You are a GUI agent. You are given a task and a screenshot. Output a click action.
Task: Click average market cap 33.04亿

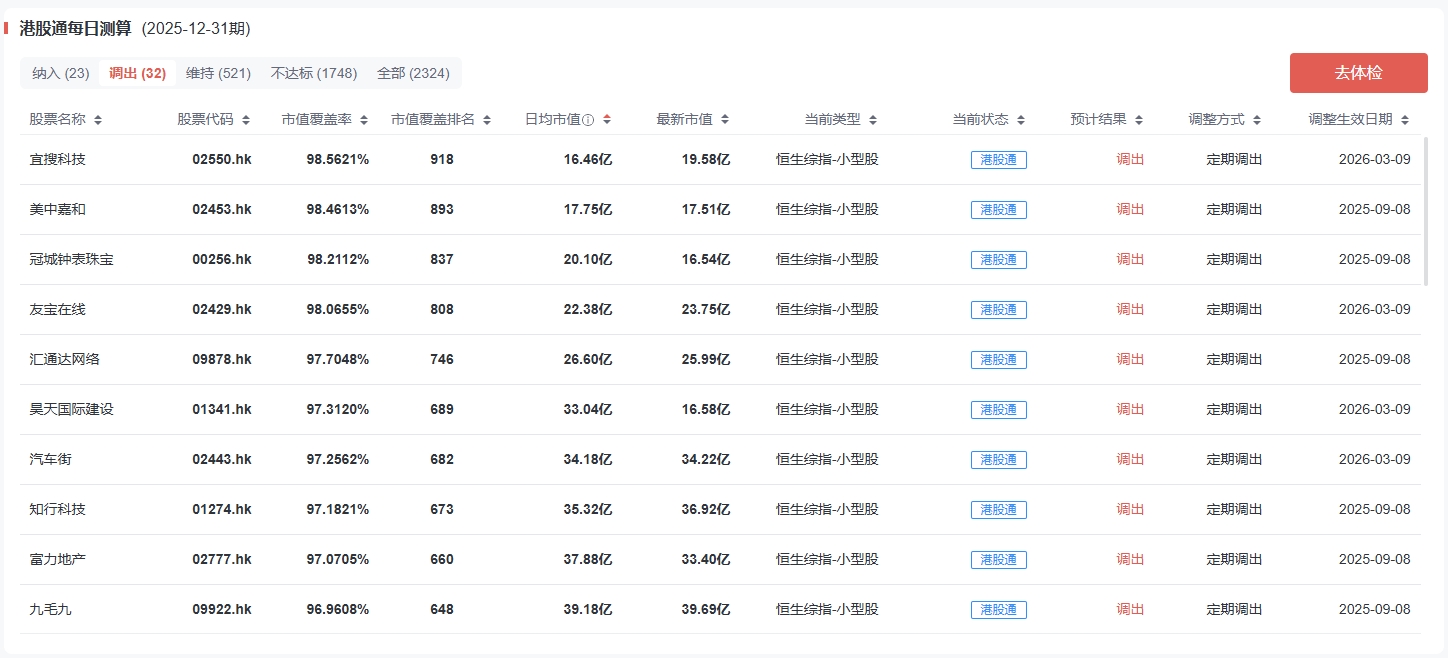(x=588, y=409)
